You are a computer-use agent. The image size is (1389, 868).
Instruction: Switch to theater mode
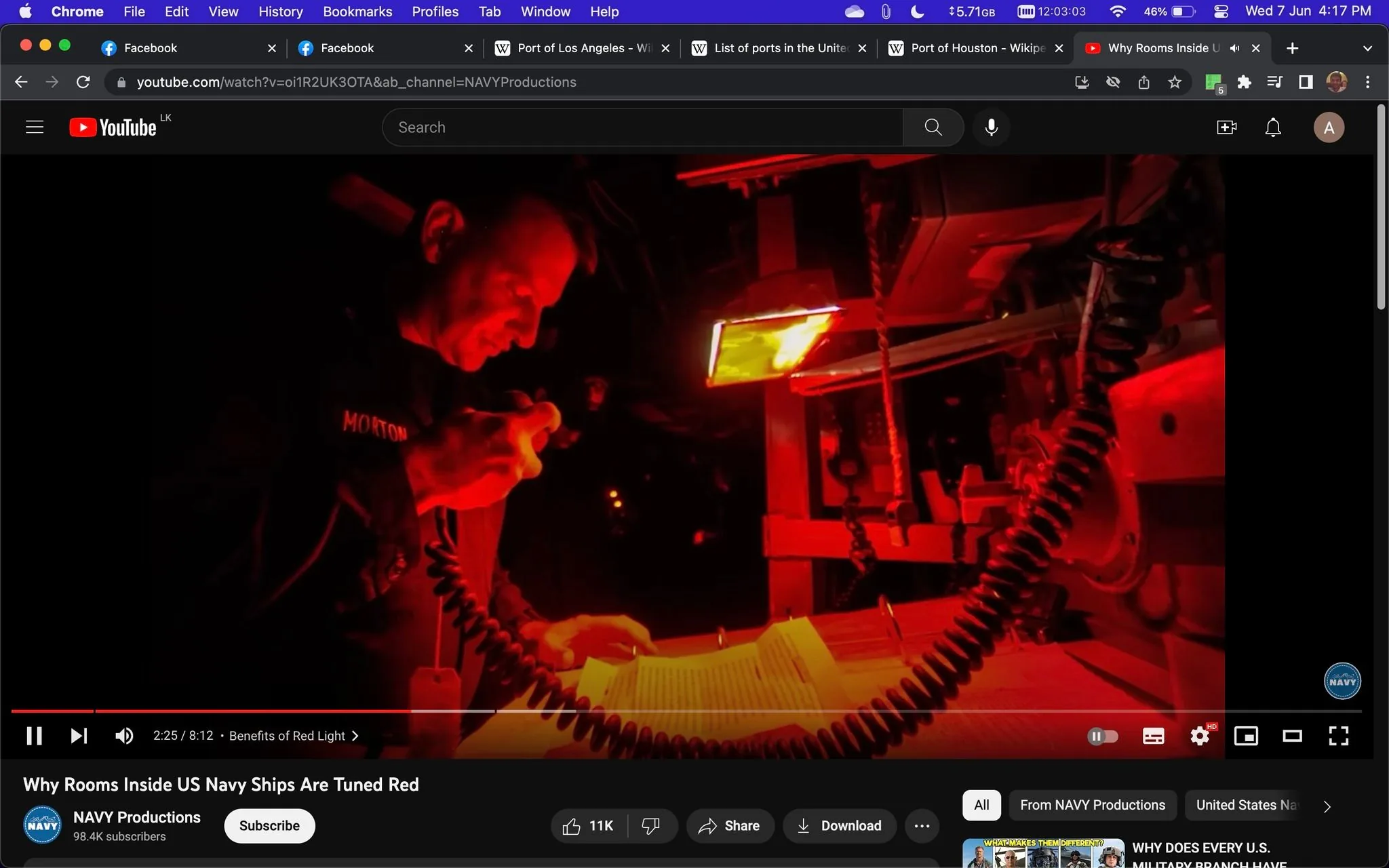(x=1292, y=736)
